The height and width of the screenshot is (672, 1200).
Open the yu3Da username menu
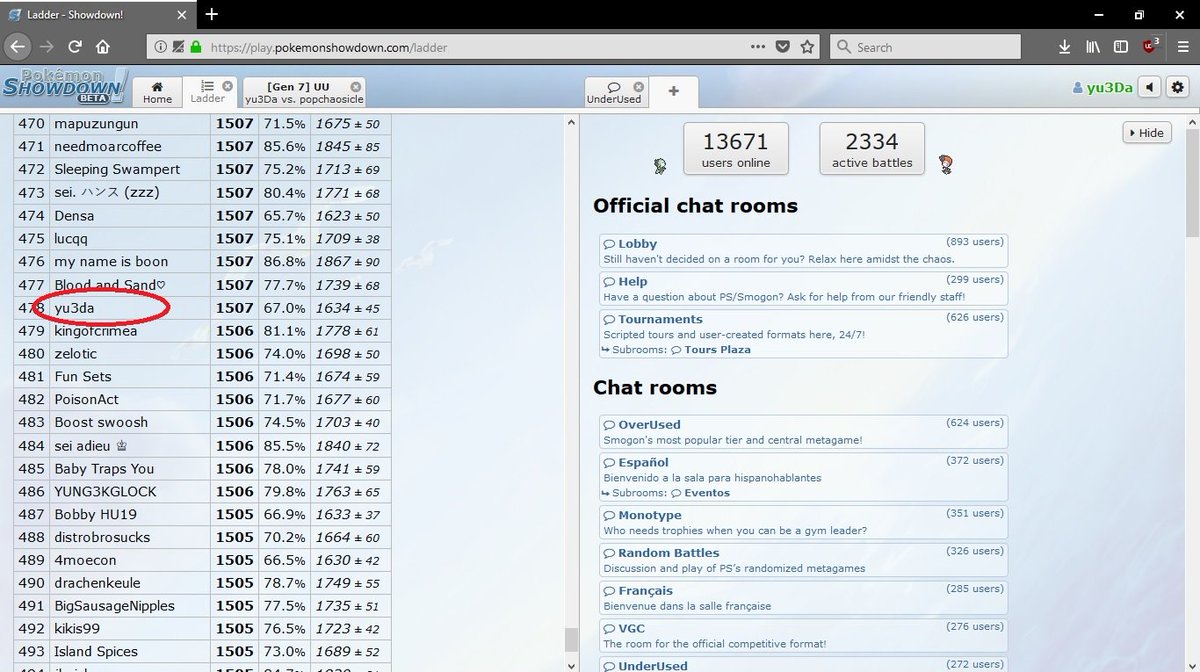(1102, 87)
